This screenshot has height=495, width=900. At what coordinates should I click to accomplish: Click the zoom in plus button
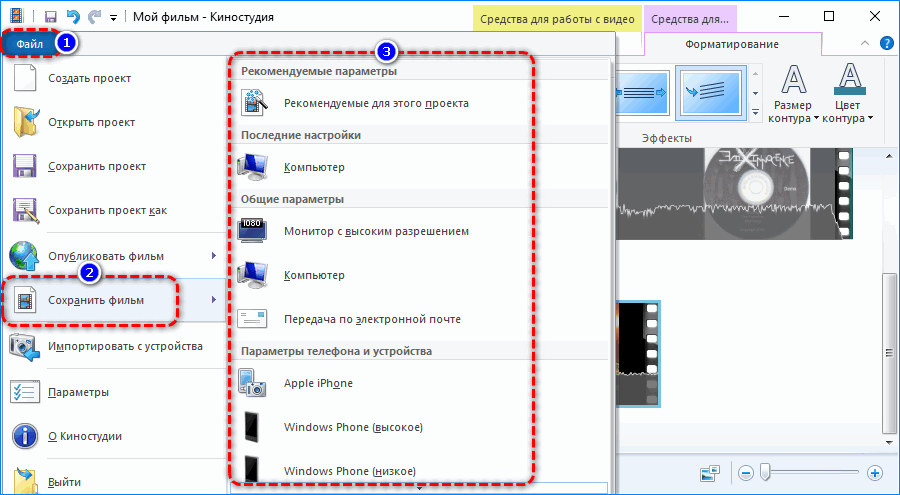(x=875, y=472)
